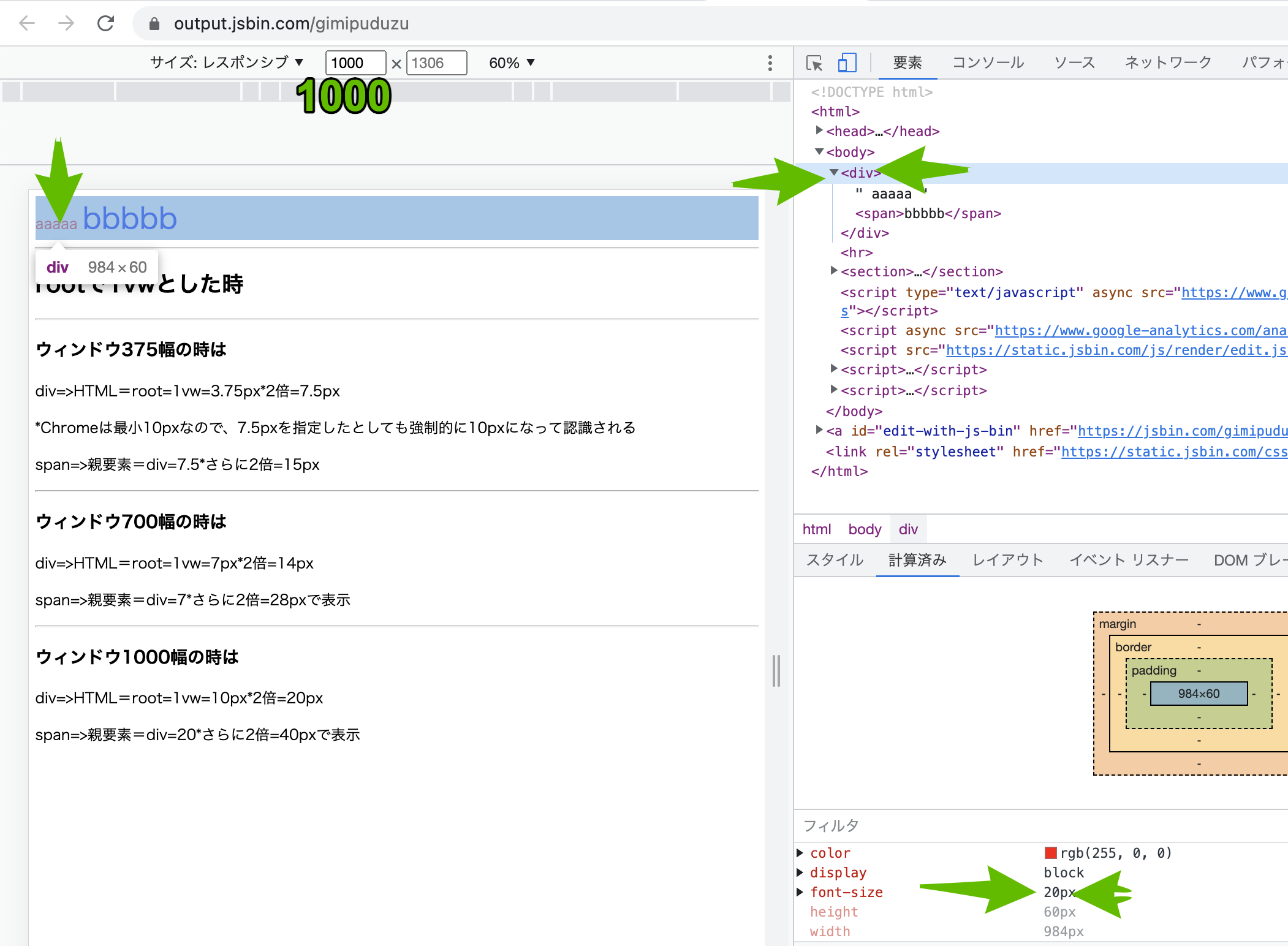Click the div breadcrumb
Viewport: 1288px width, 946px height.
click(908, 529)
